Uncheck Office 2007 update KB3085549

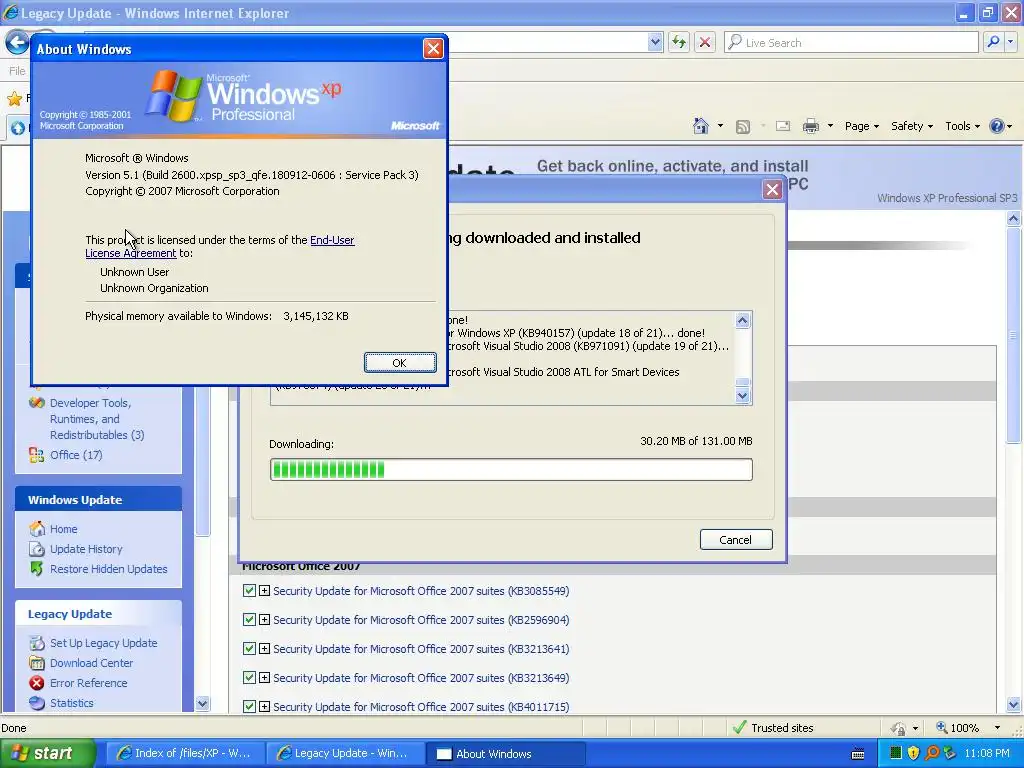249,590
